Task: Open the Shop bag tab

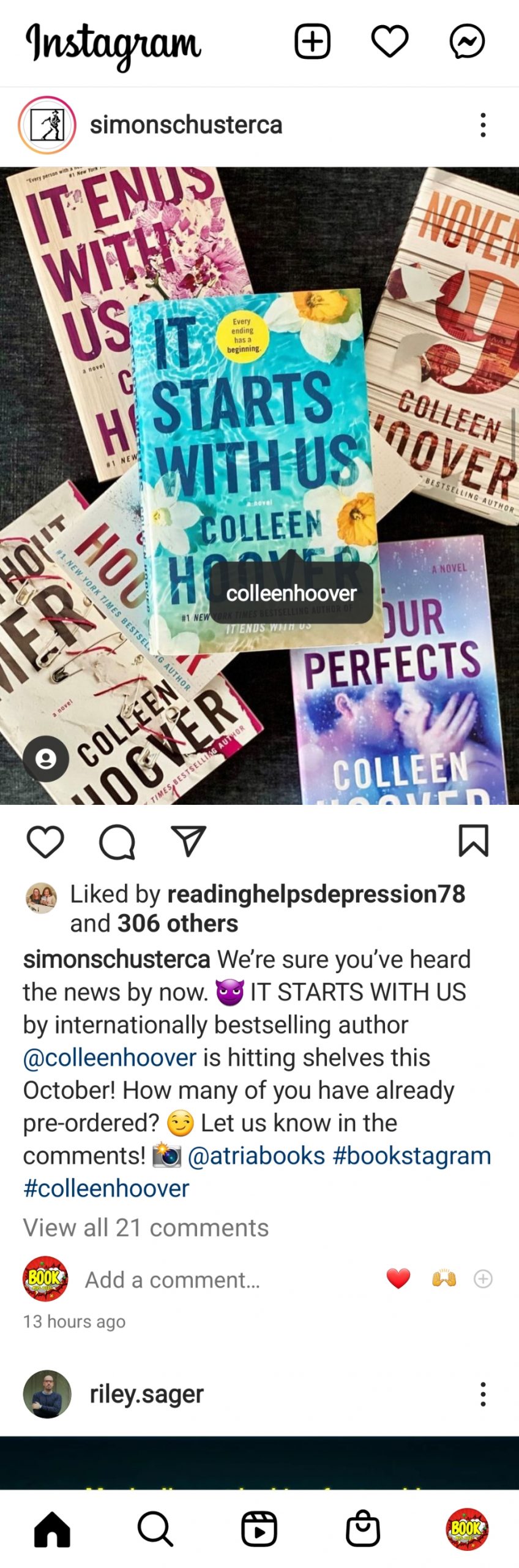Action: [x=363, y=1529]
